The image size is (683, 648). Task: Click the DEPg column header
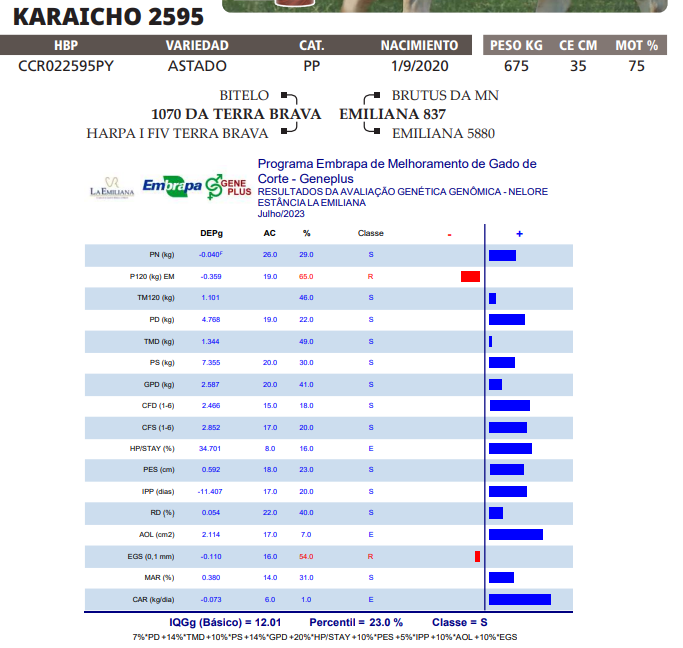pos(211,233)
